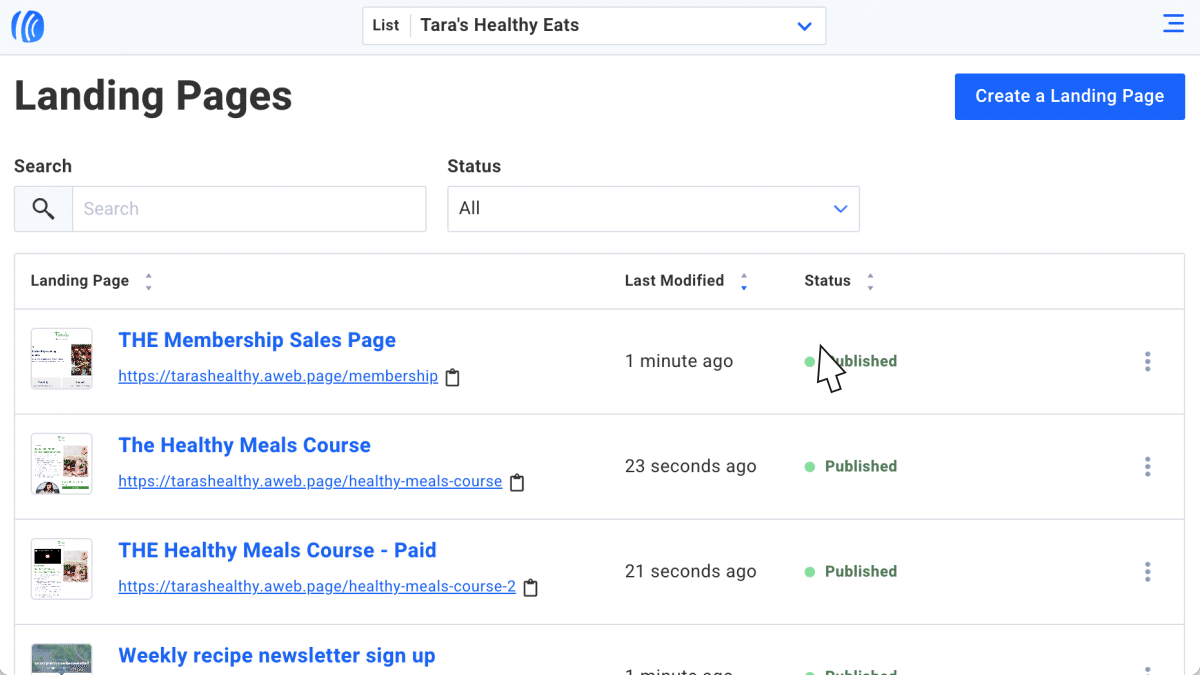Copy the healthy-meals-course URL using clipboard icon
The height and width of the screenshot is (675, 1200).
517,482
